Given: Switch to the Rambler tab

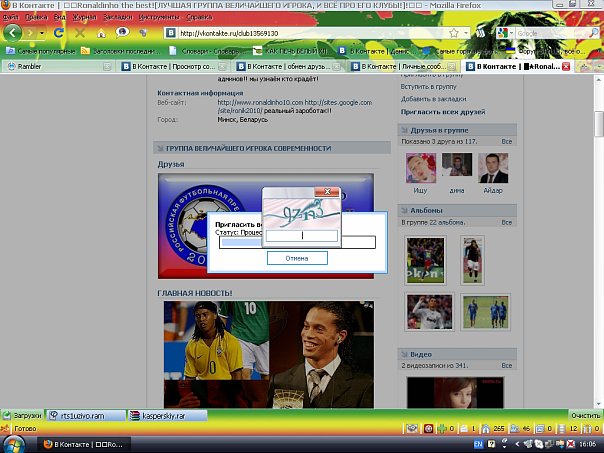Looking at the screenshot, I should tap(30, 67).
